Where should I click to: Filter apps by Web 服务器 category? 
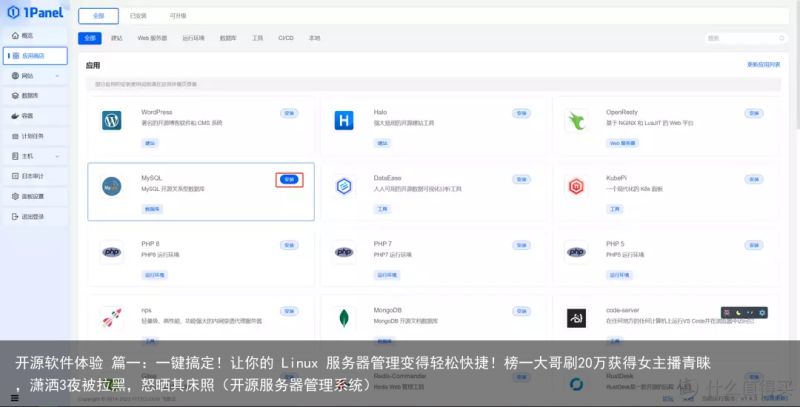point(152,38)
